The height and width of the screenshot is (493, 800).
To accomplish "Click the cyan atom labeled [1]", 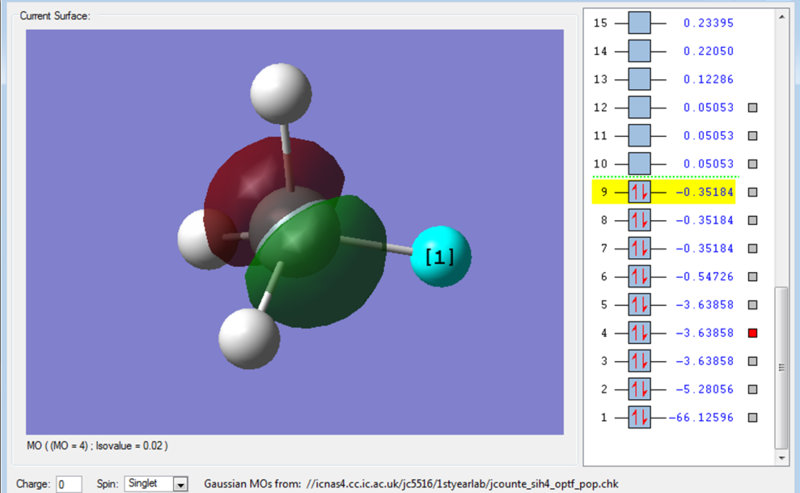I will pos(439,256).
